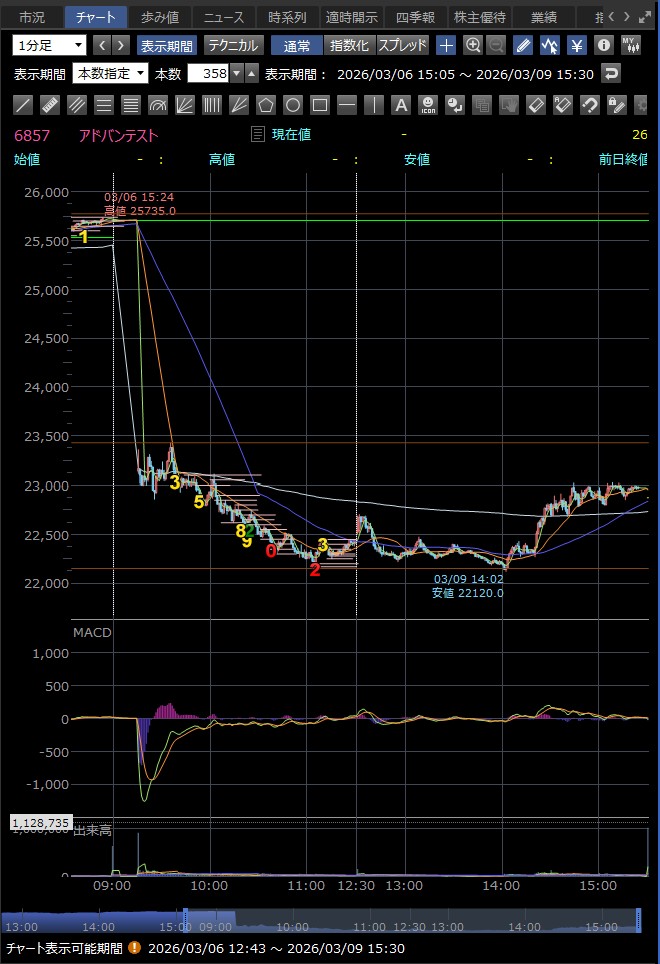Select the pentagon shape drawing tool
The width and height of the screenshot is (660, 964).
pyautogui.click(x=265, y=105)
